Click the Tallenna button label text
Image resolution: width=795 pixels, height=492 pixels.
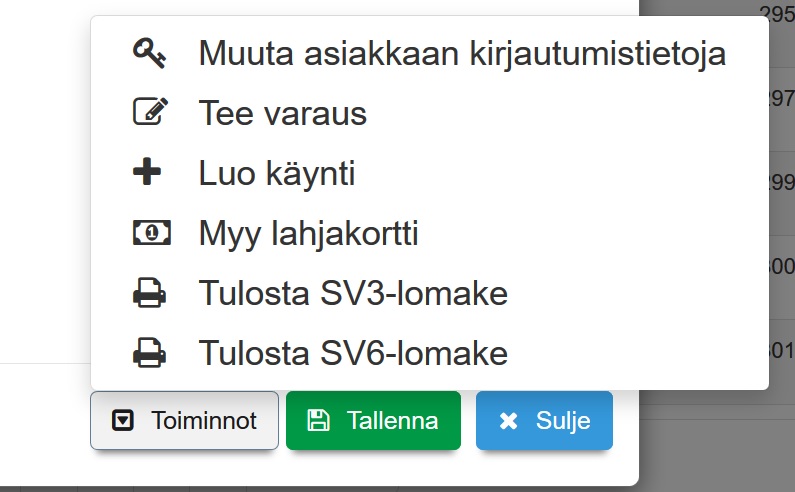392,421
